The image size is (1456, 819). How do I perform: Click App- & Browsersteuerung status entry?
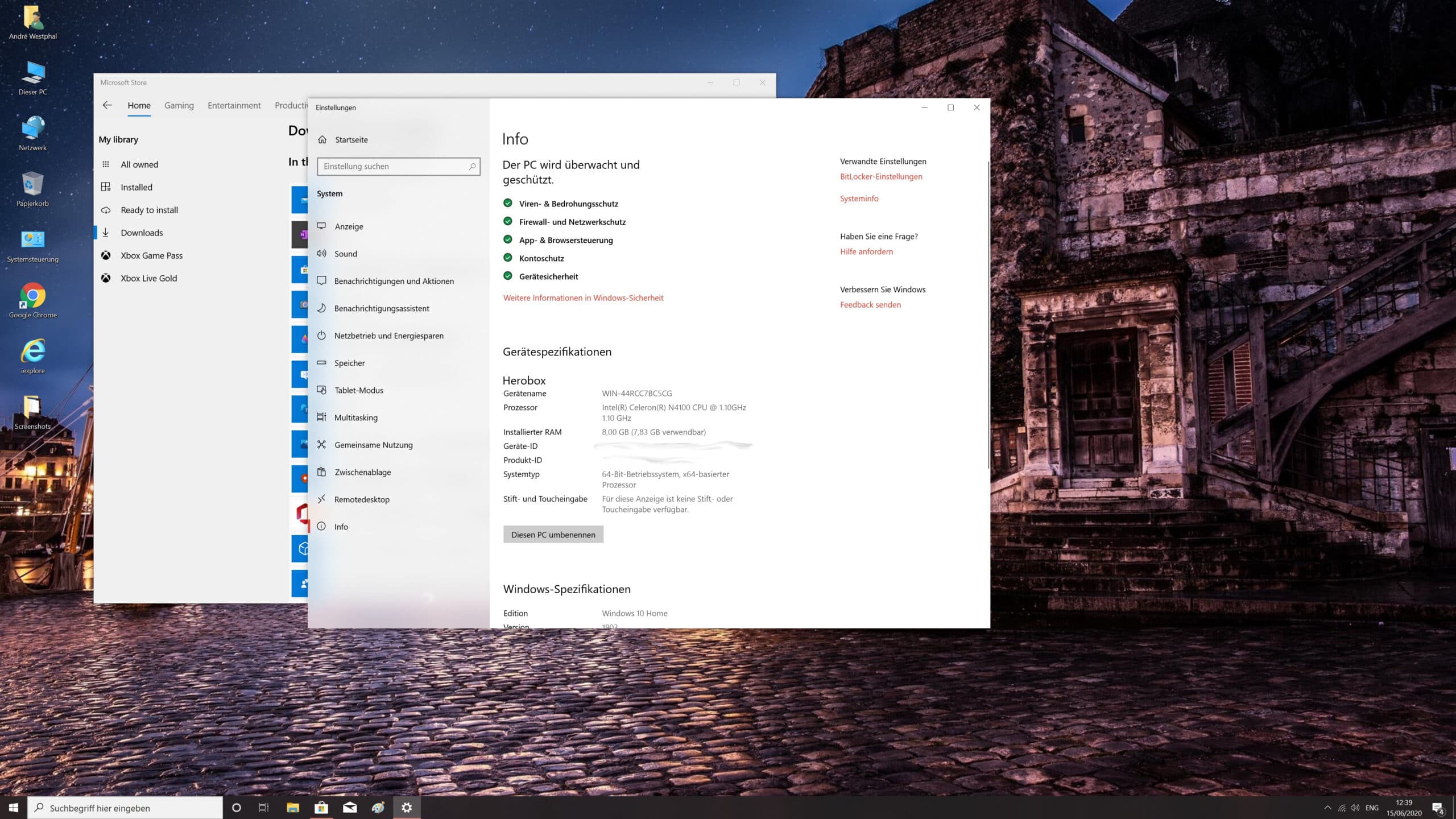[x=558, y=240]
